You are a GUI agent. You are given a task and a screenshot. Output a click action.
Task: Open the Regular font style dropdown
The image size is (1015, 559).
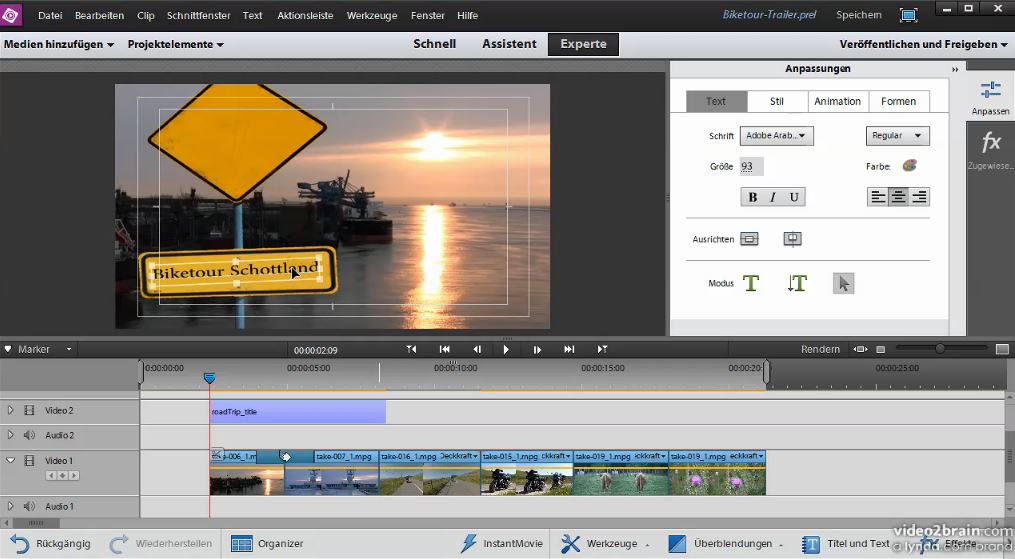(x=897, y=135)
